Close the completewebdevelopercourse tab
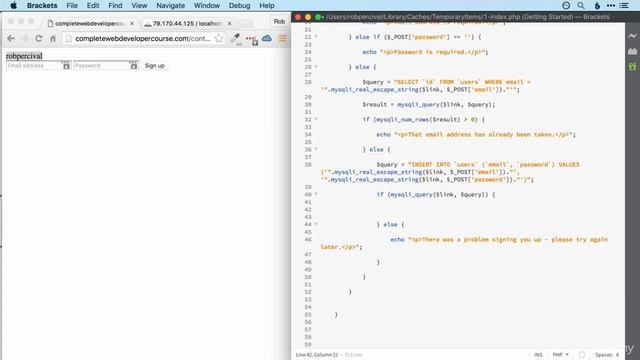This screenshot has width=640, height=360. pyautogui.click(x=132, y=24)
